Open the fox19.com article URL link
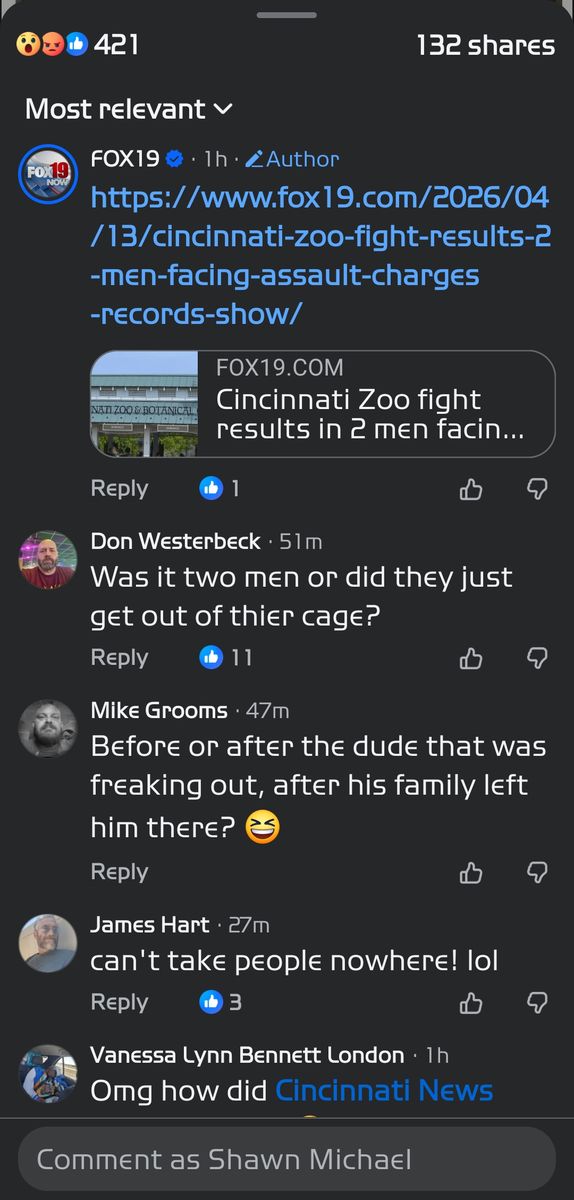 point(320,255)
